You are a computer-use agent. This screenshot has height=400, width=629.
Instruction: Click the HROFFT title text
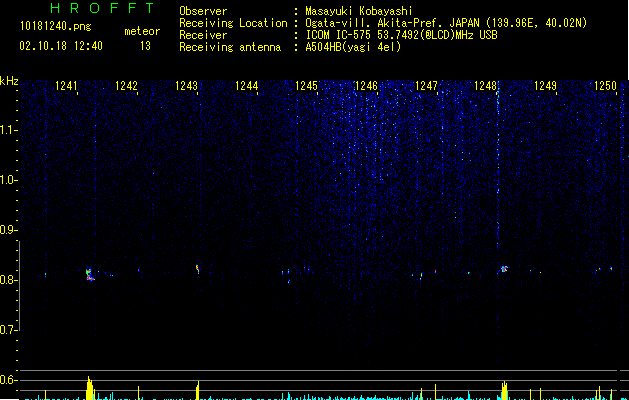pos(103,8)
